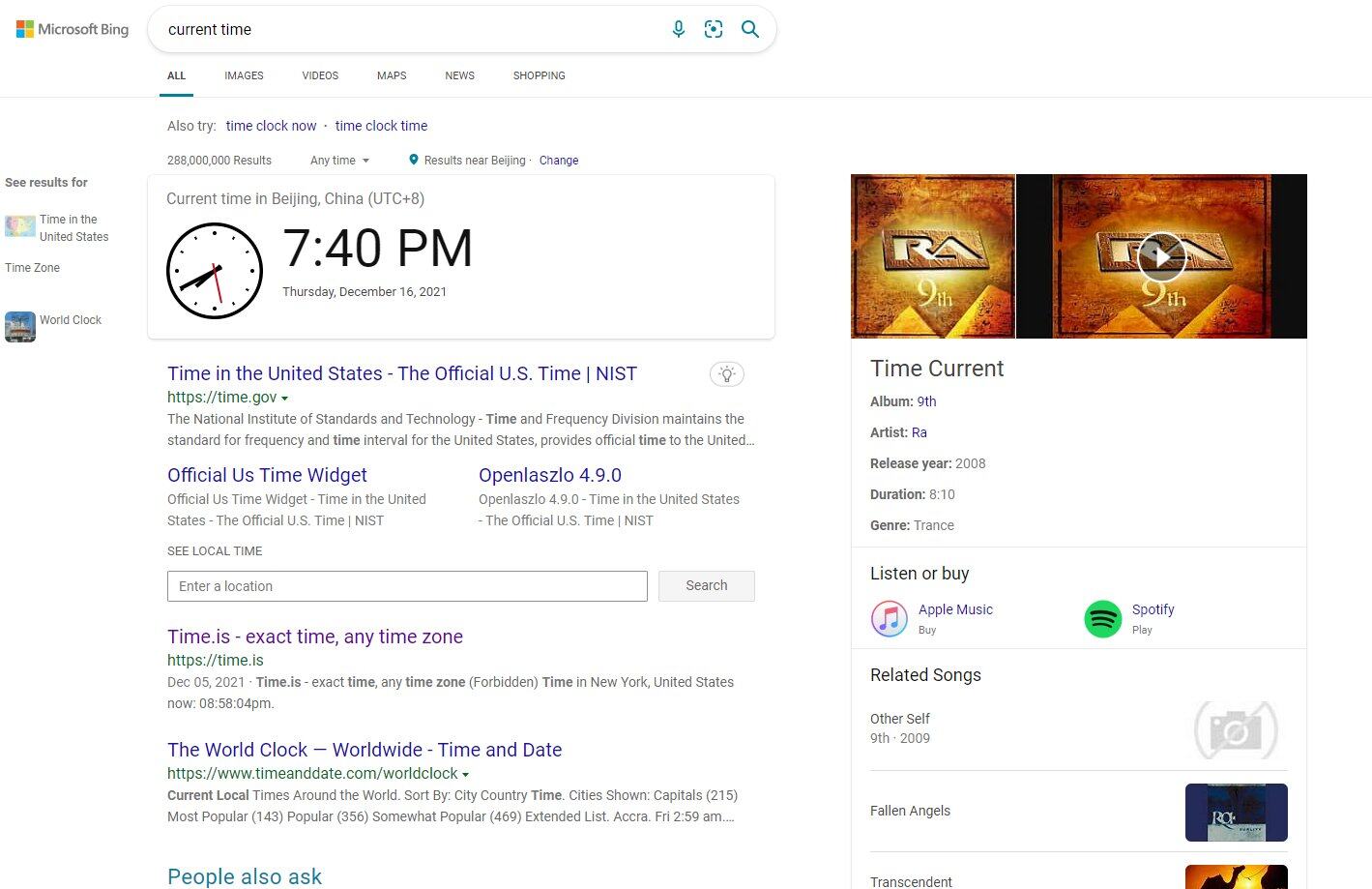The height and width of the screenshot is (889, 1372).
Task: Open the 9th album link
Action: tap(926, 401)
